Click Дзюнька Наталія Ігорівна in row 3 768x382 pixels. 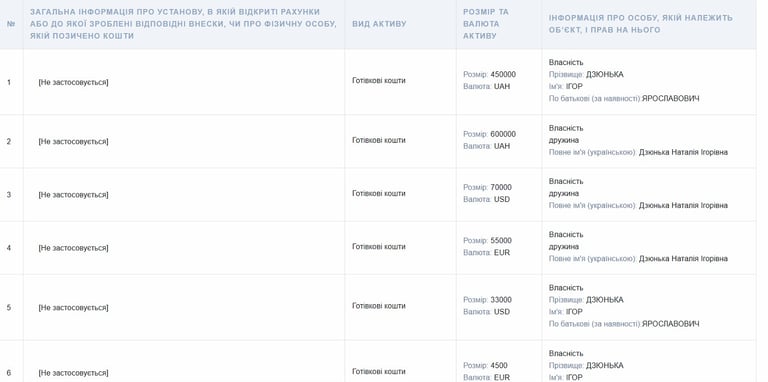[x=683, y=206]
